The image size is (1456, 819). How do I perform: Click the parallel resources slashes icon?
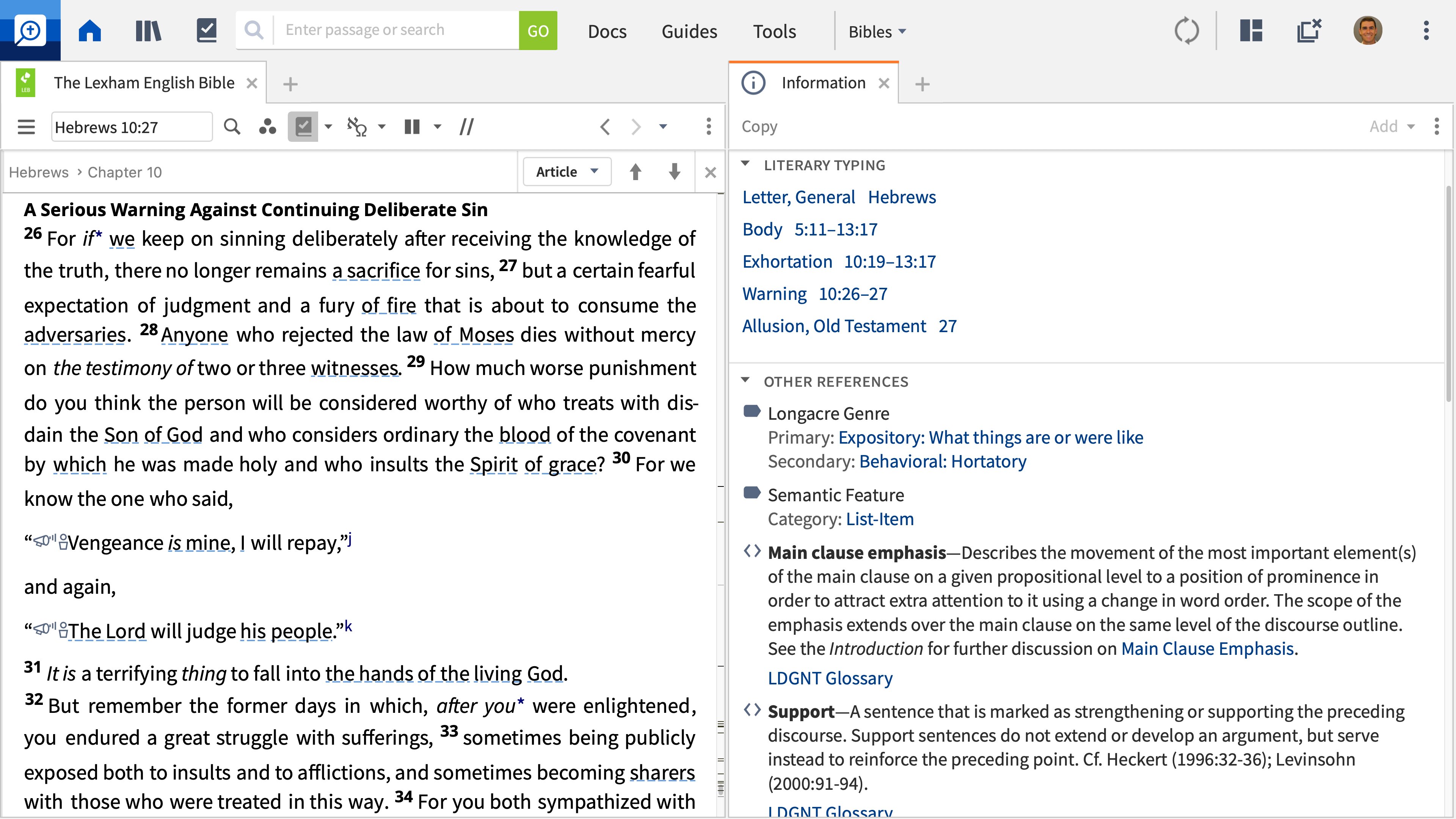(466, 127)
